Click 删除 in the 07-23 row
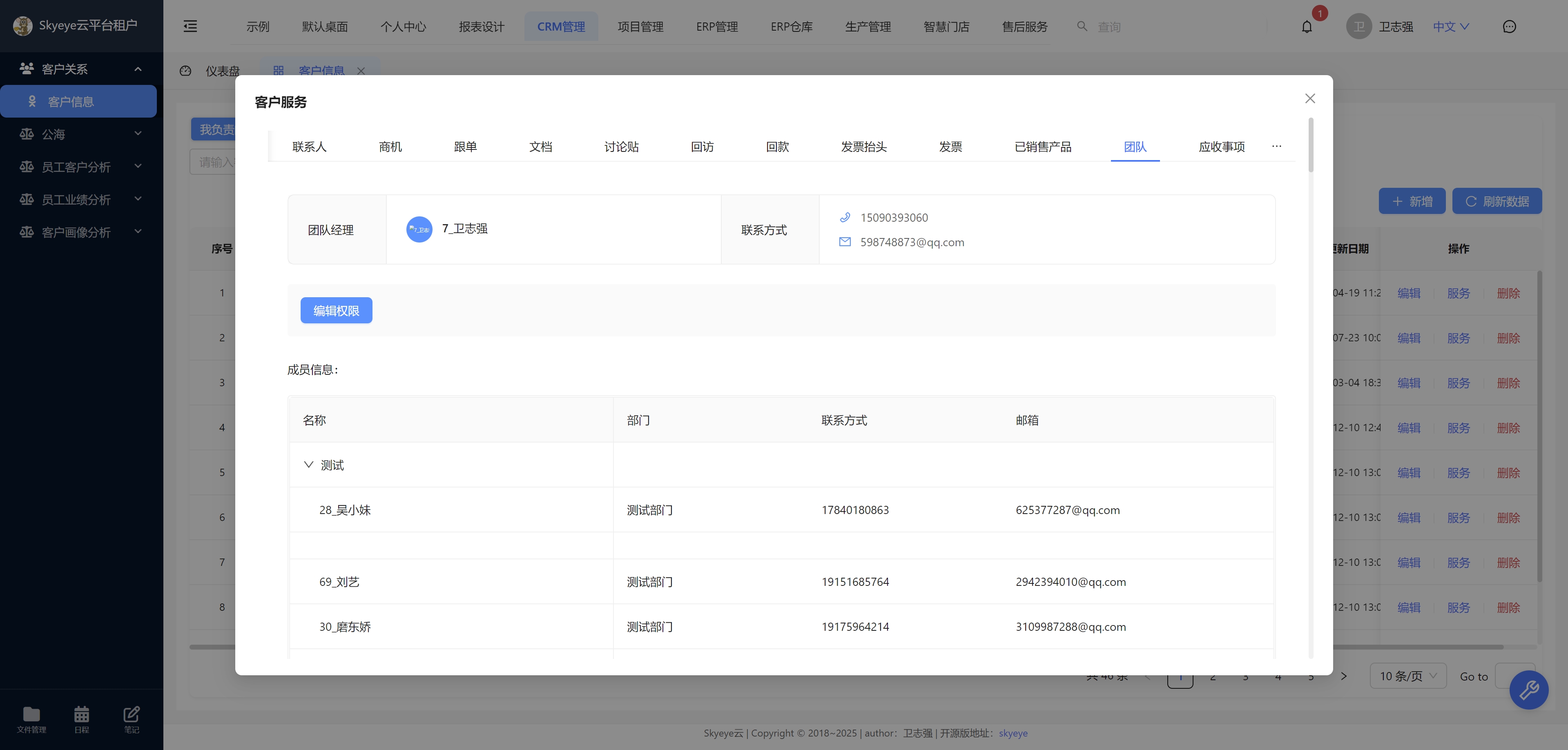This screenshot has height=750, width=1568. 1508,338
